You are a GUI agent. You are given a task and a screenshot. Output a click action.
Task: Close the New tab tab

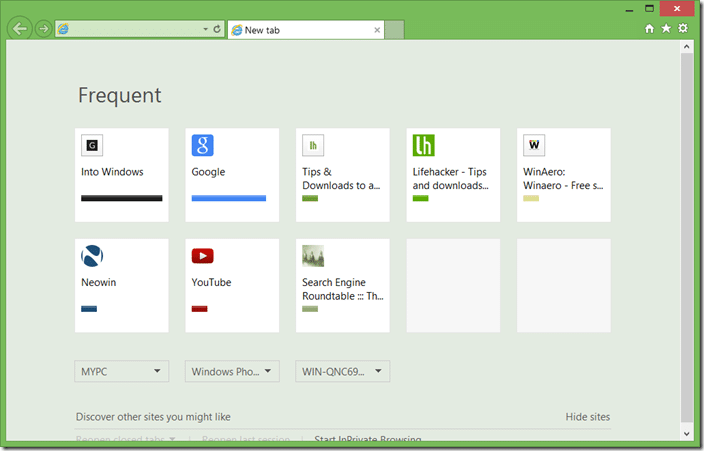click(x=377, y=30)
